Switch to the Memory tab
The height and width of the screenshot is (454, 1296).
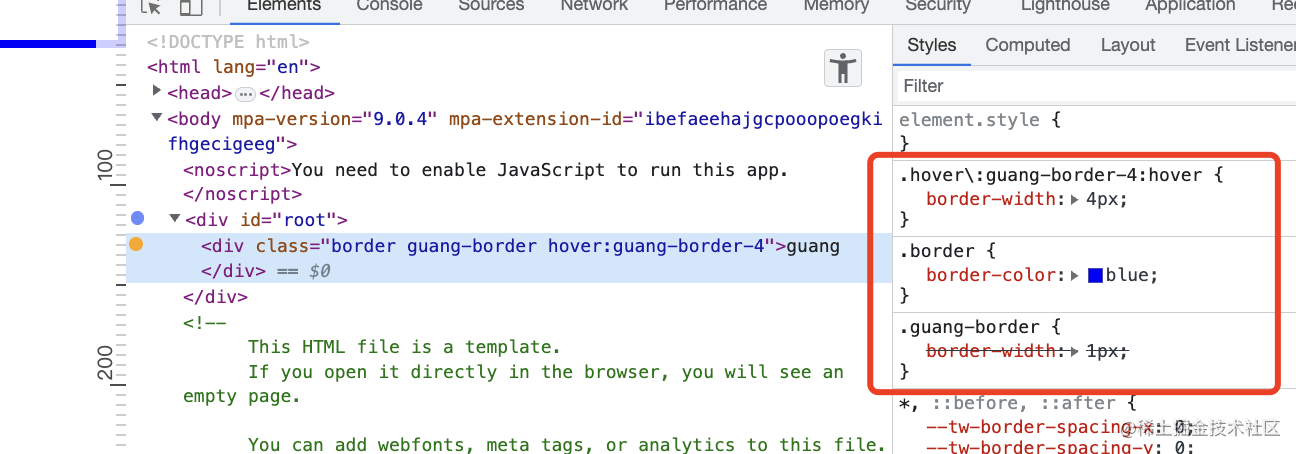[836, 5]
